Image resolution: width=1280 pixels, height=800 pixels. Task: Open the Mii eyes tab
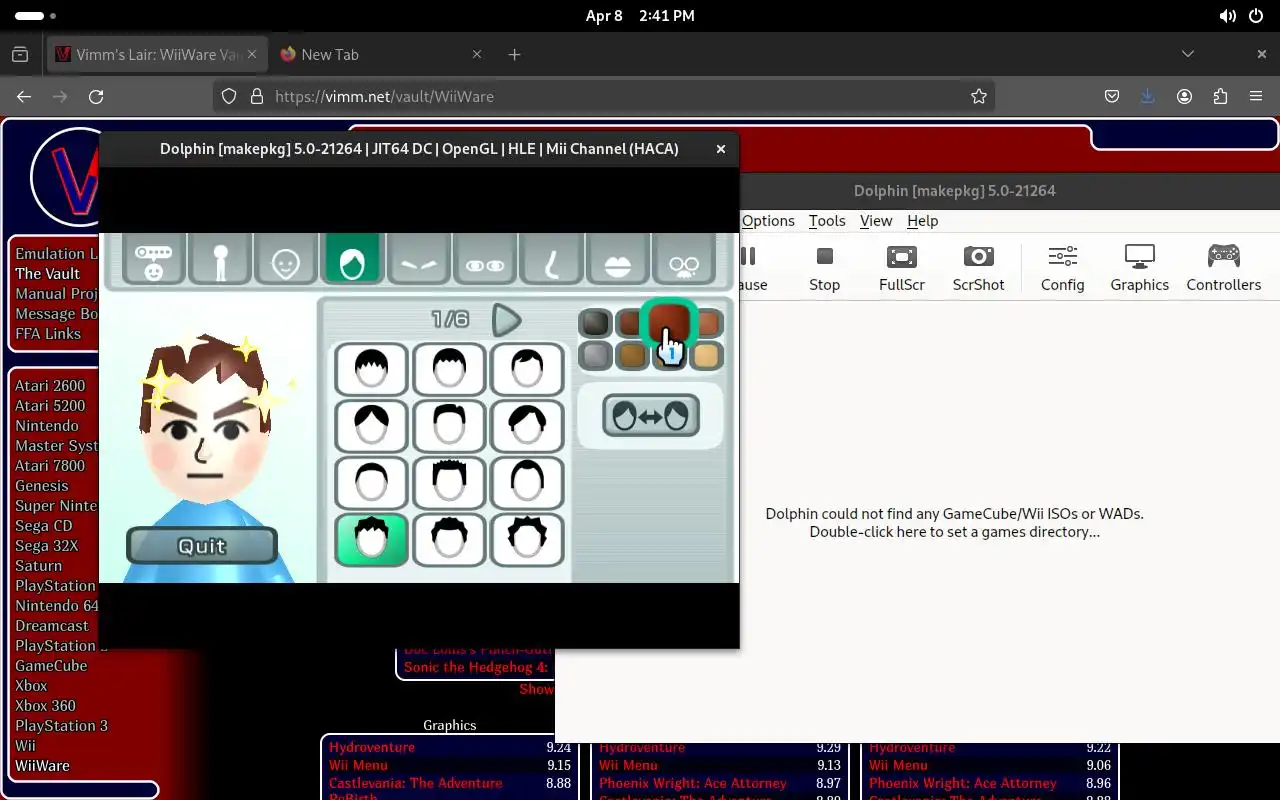pos(485,261)
